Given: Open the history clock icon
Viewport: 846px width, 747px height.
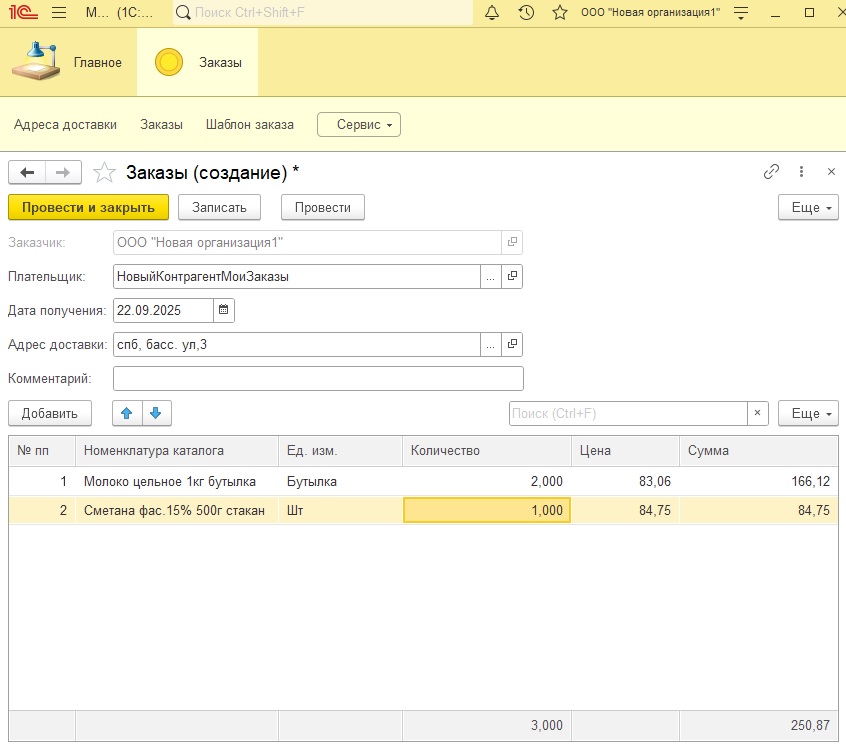Looking at the screenshot, I should (526, 13).
